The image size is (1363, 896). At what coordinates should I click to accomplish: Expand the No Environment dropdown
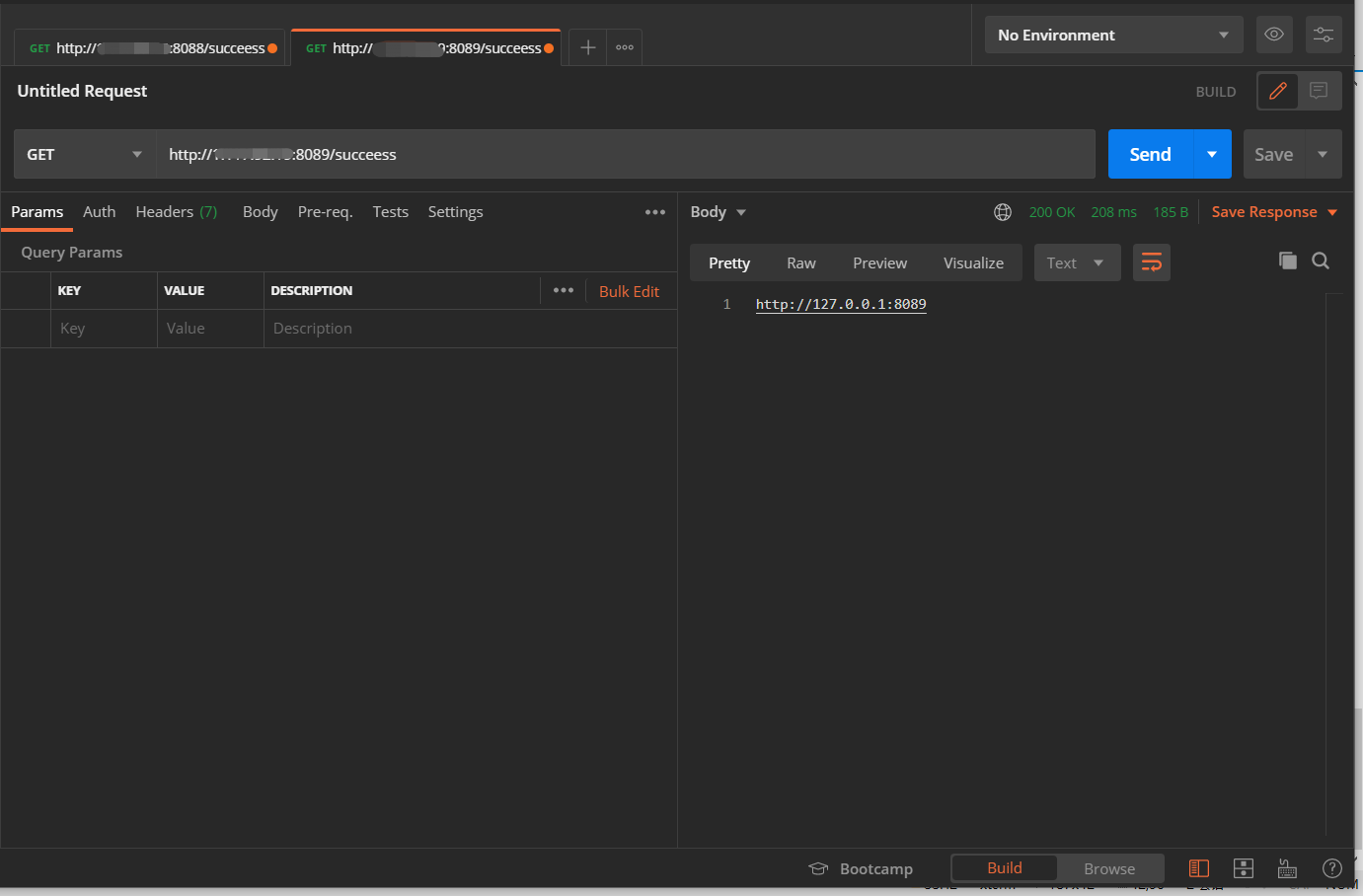pos(1114,35)
